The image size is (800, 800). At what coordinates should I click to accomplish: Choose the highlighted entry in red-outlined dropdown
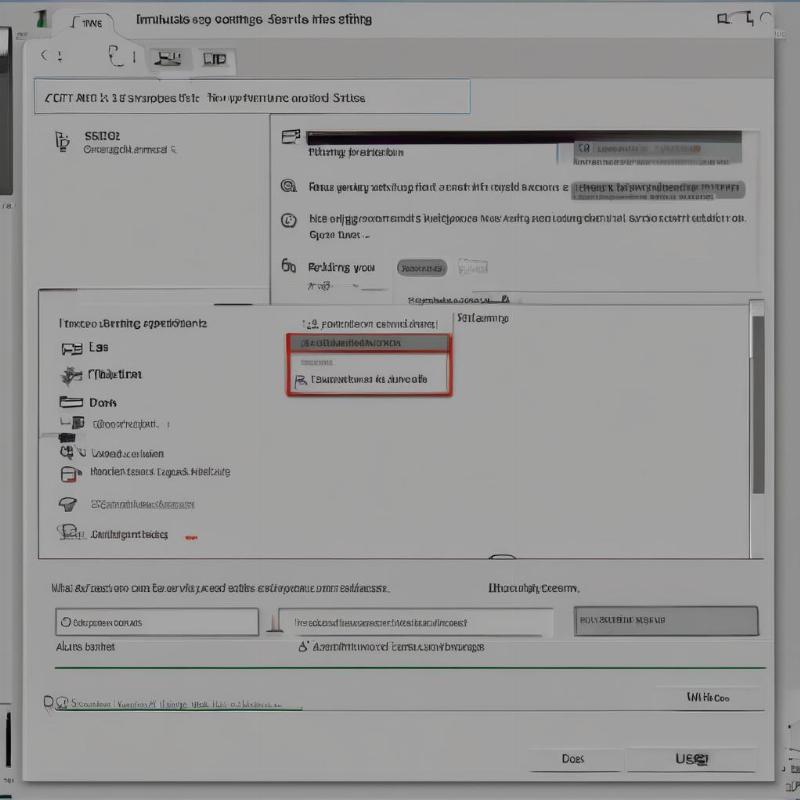pos(369,343)
